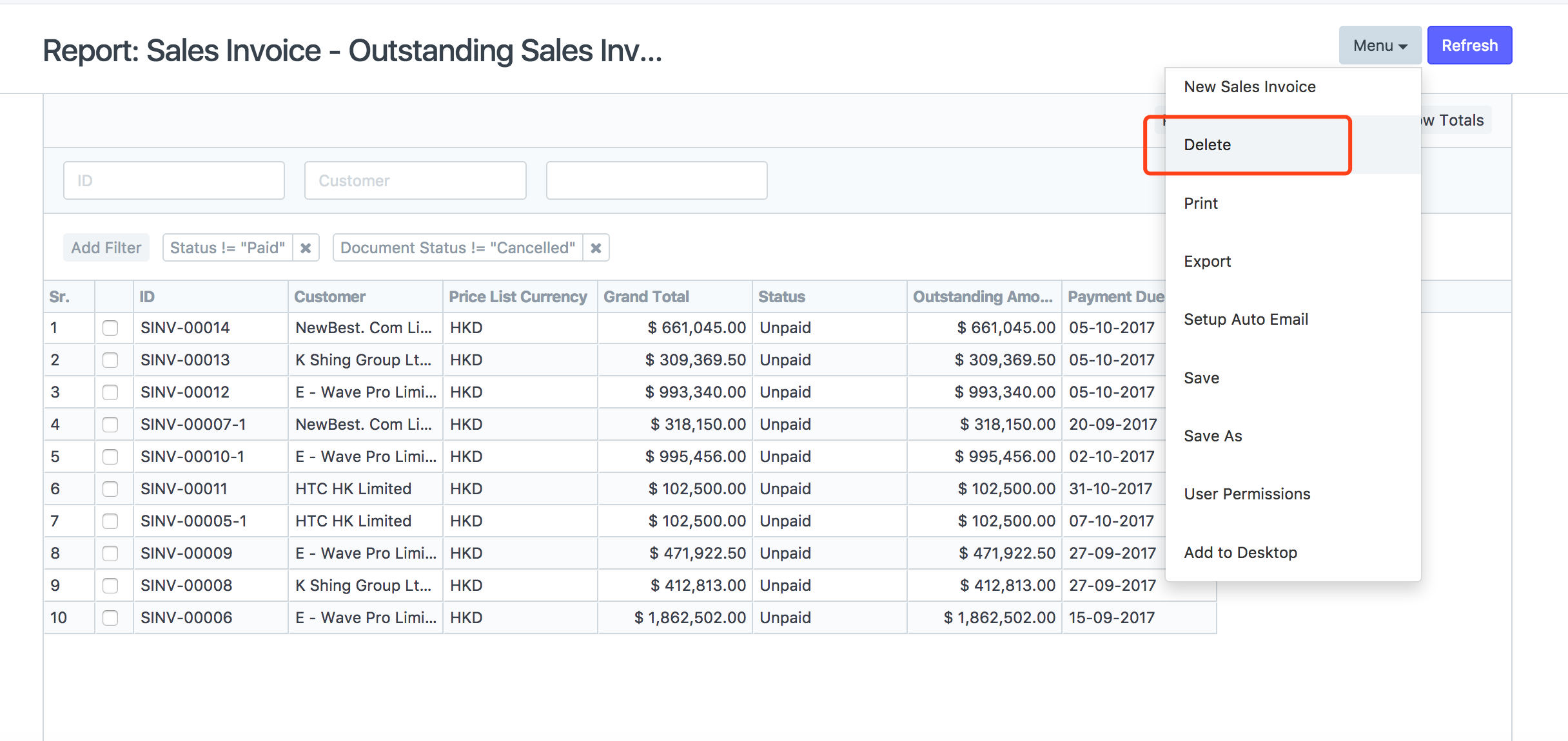Open User Permissions menu entry
This screenshot has height=741, width=1568.
[1247, 494]
